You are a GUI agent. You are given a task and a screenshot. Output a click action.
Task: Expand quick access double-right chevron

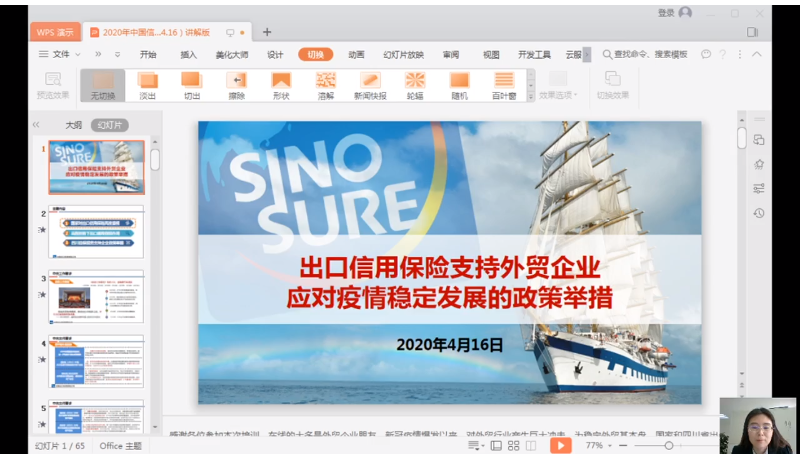point(98,54)
